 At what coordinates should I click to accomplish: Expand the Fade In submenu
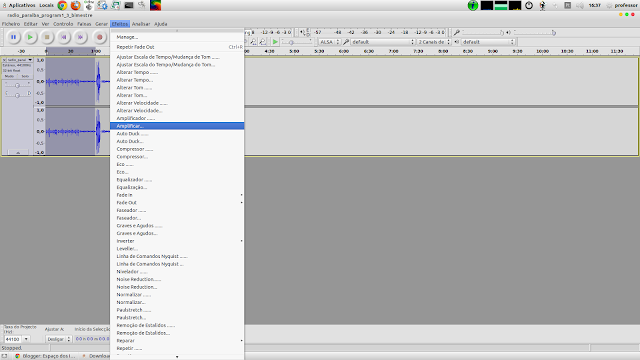(177, 195)
